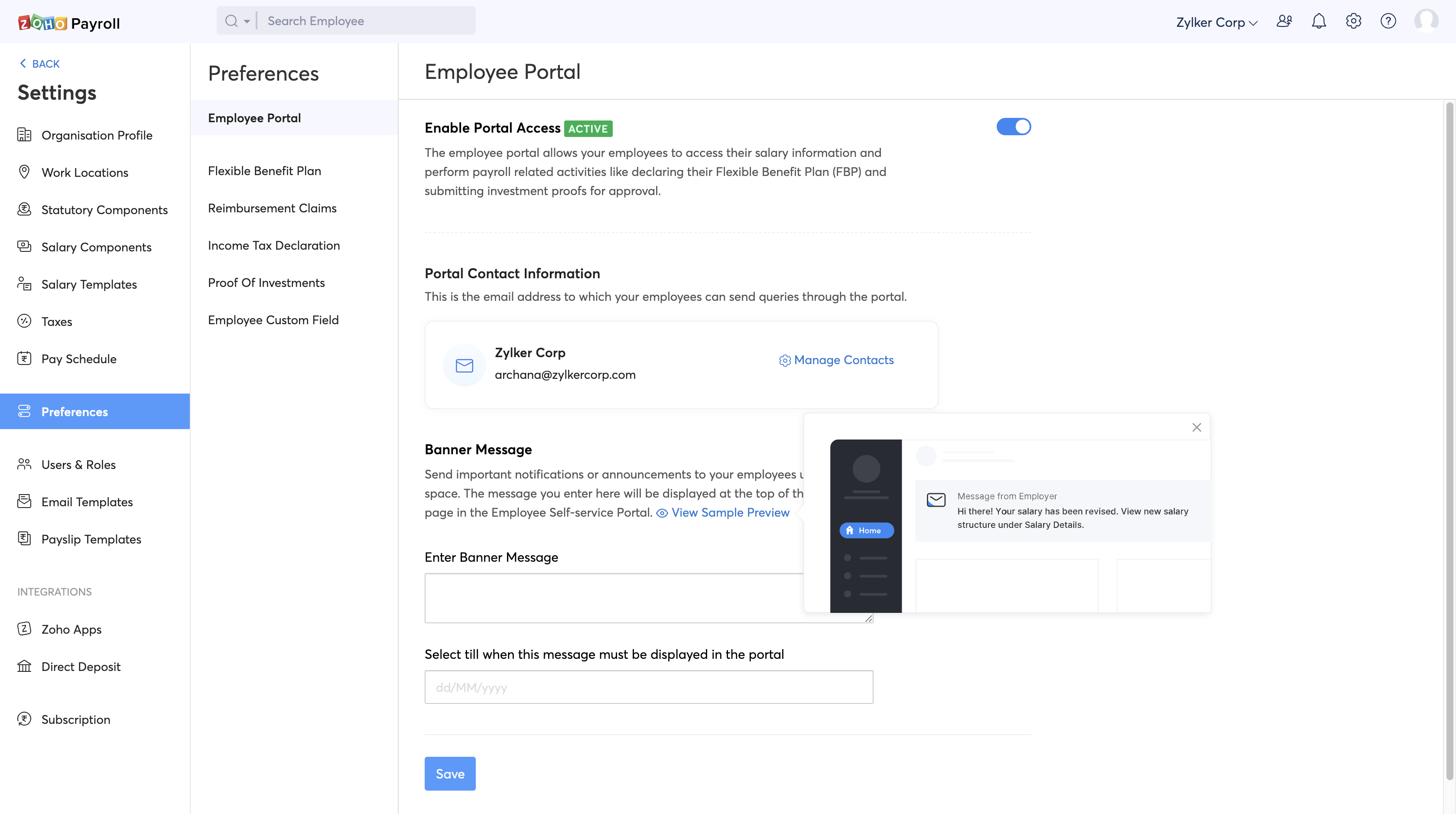Disable the active Employee Portal toggle
This screenshot has height=814, width=1456.
1013,126
